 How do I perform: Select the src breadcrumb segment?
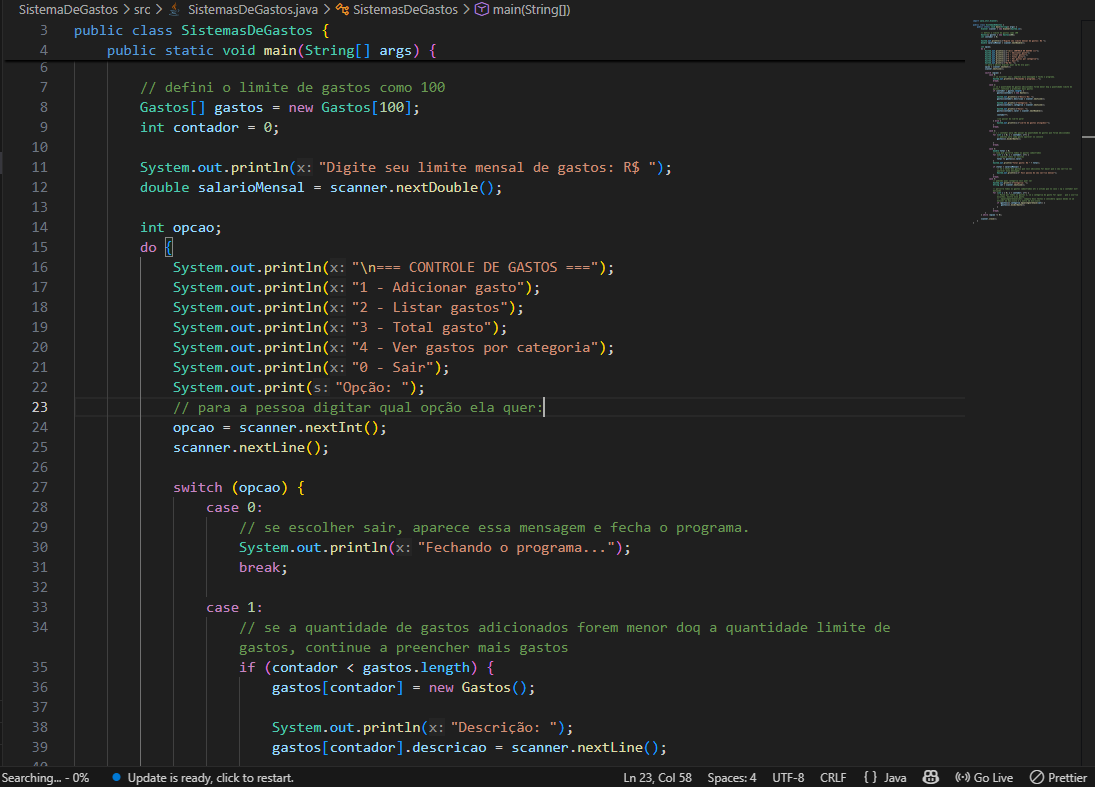coord(143,9)
